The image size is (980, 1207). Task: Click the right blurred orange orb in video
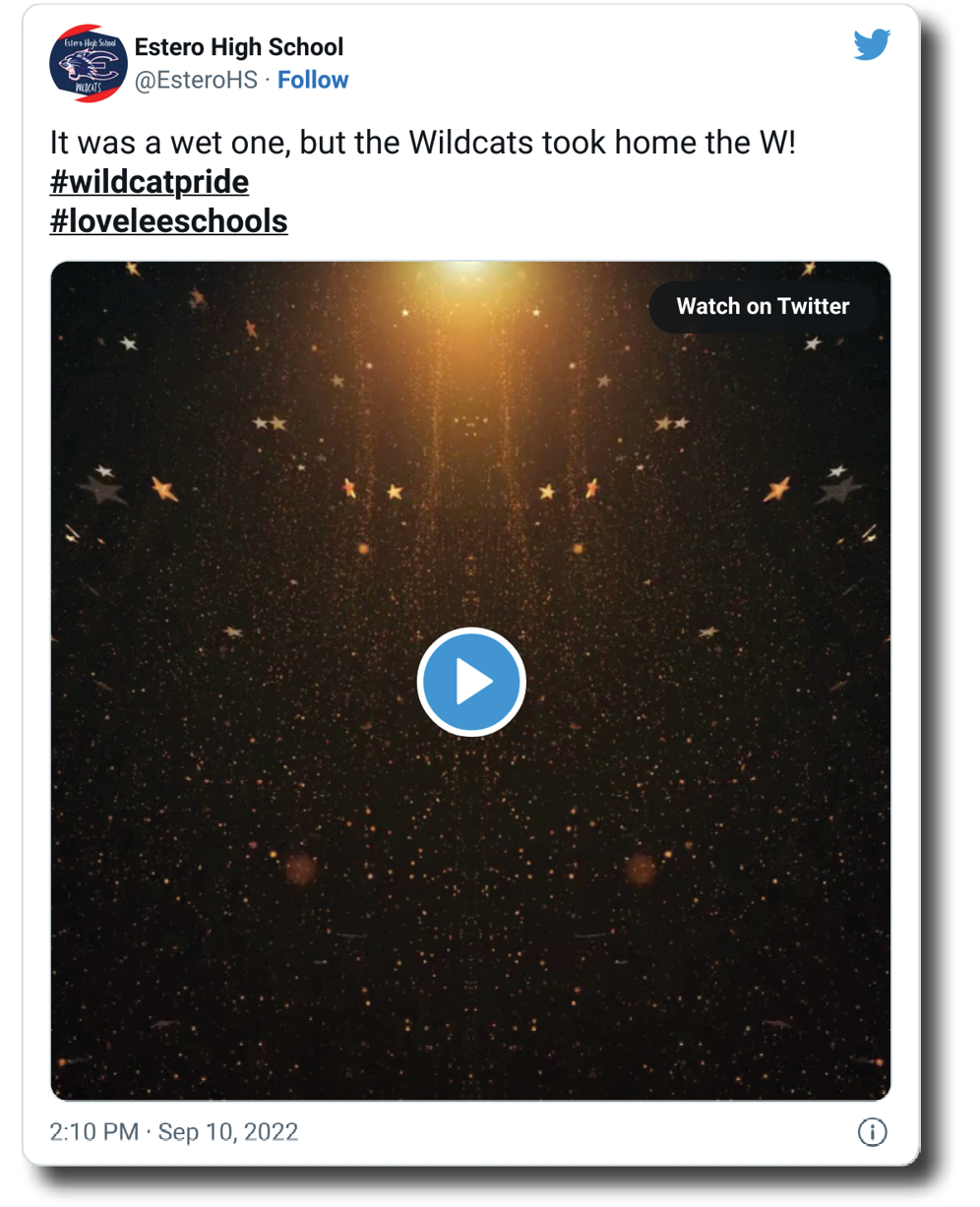pyautogui.click(x=641, y=868)
